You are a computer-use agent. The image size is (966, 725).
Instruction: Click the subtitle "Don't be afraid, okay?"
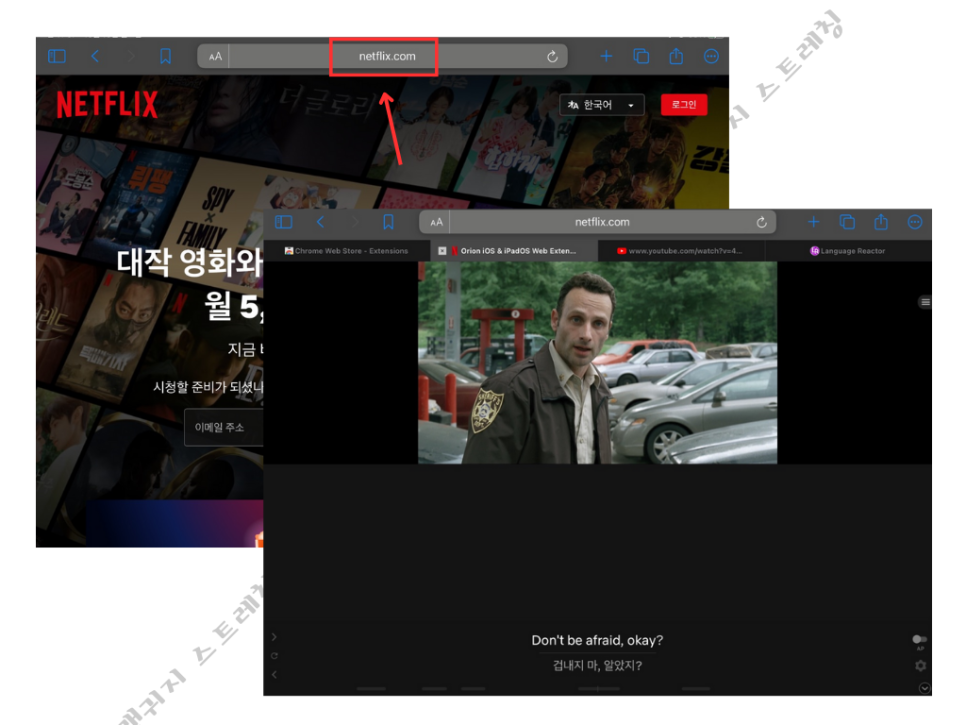[x=597, y=641]
